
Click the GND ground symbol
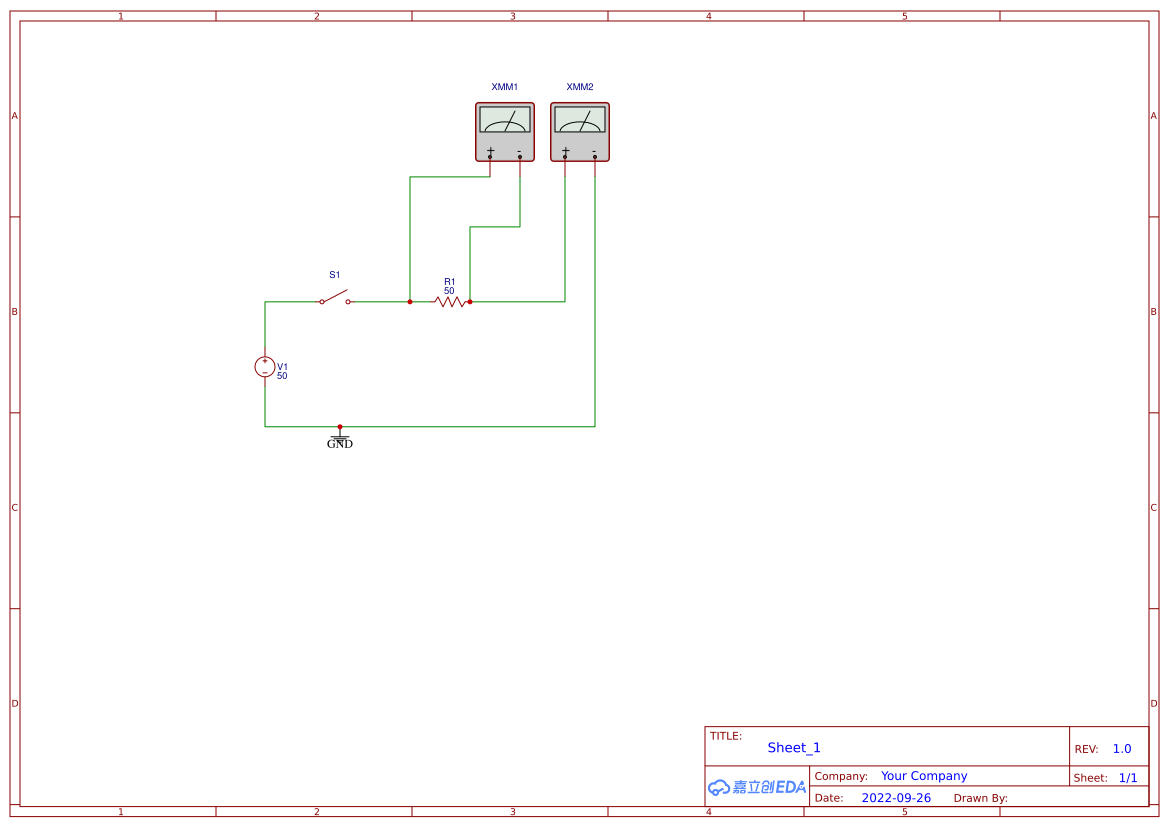click(x=338, y=438)
